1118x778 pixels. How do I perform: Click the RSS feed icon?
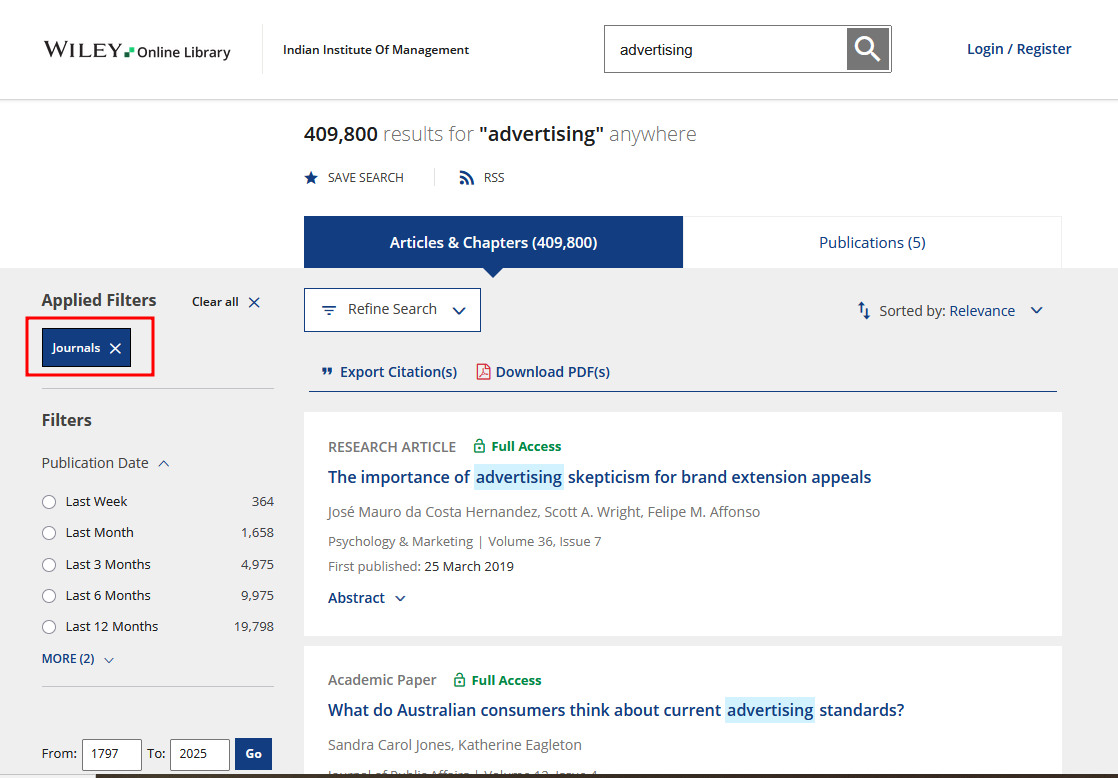(466, 178)
